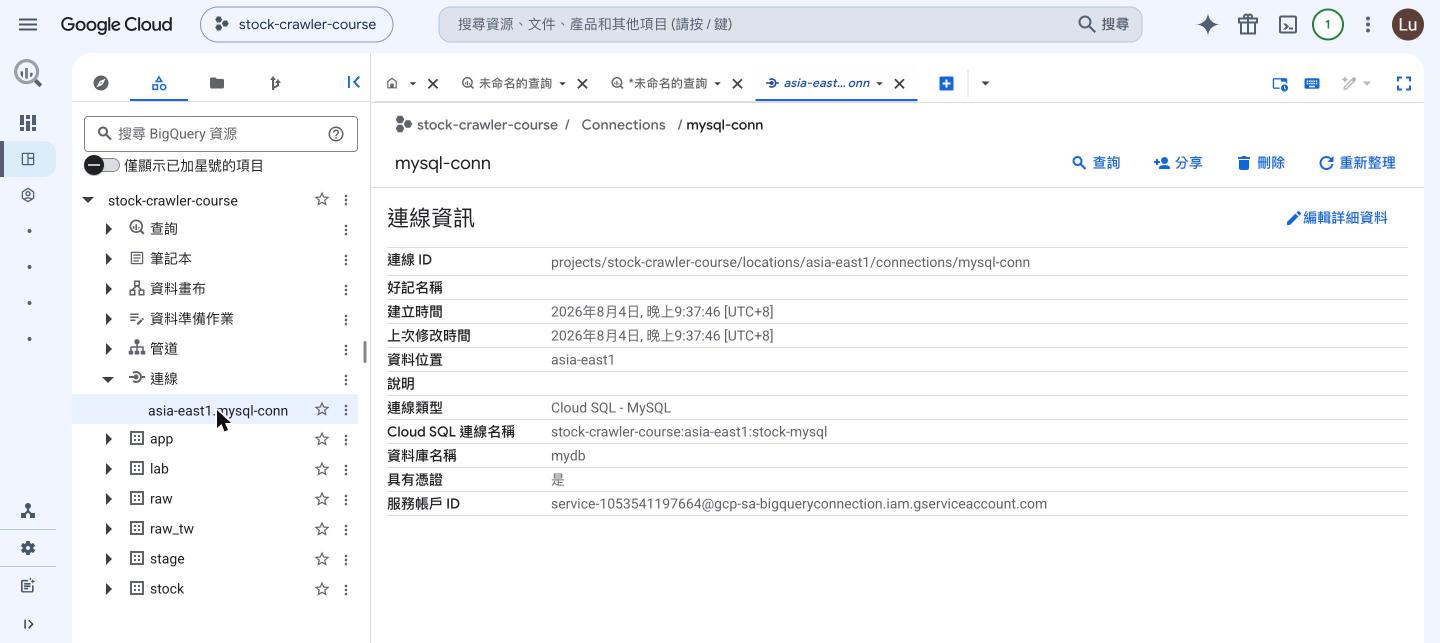Click the BigQuery logo in left rail
This screenshot has height=643, width=1440.
[x=28, y=72]
